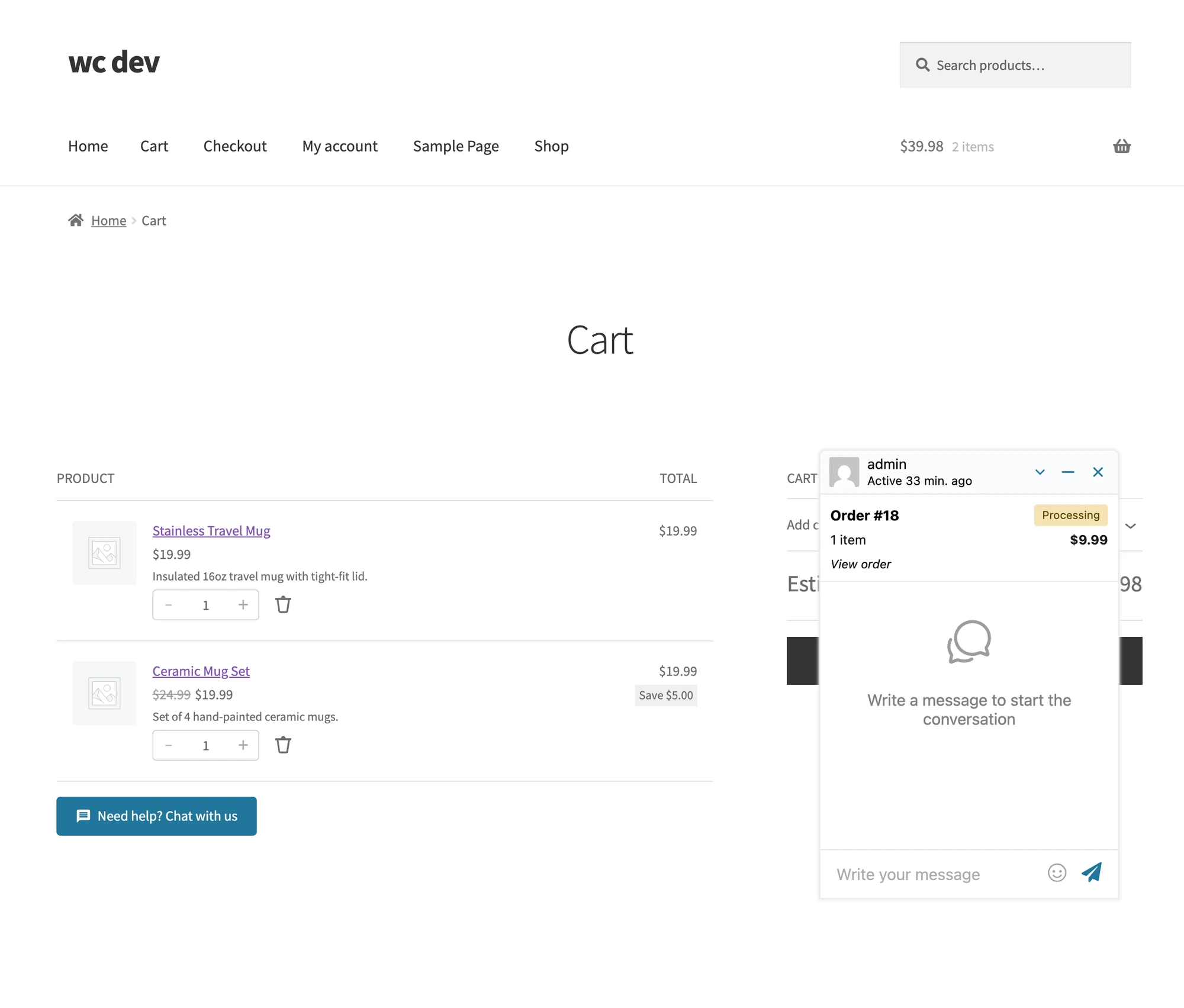Click Order #18 heading in chat
The image size is (1184, 1008).
tap(864, 515)
